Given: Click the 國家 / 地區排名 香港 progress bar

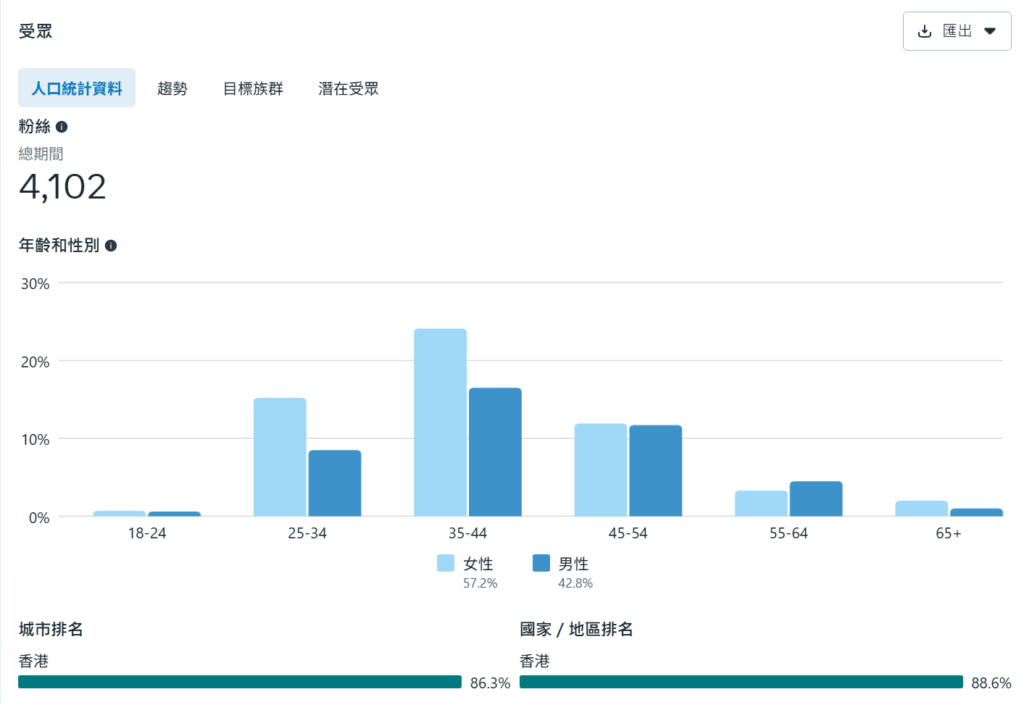Looking at the screenshot, I should click(x=741, y=682).
